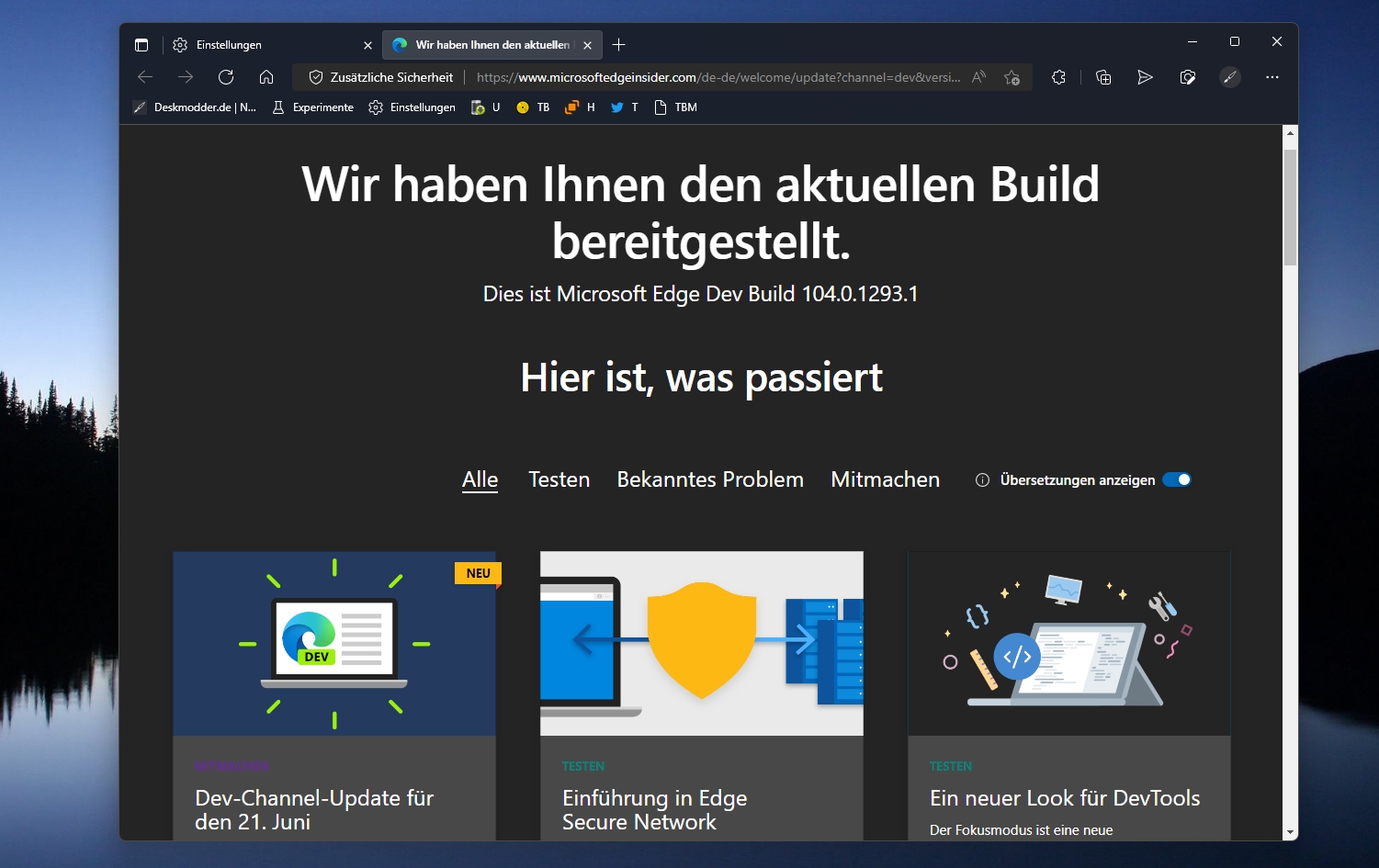
Task: Click the scrollbar up arrow
Action: (1290, 133)
